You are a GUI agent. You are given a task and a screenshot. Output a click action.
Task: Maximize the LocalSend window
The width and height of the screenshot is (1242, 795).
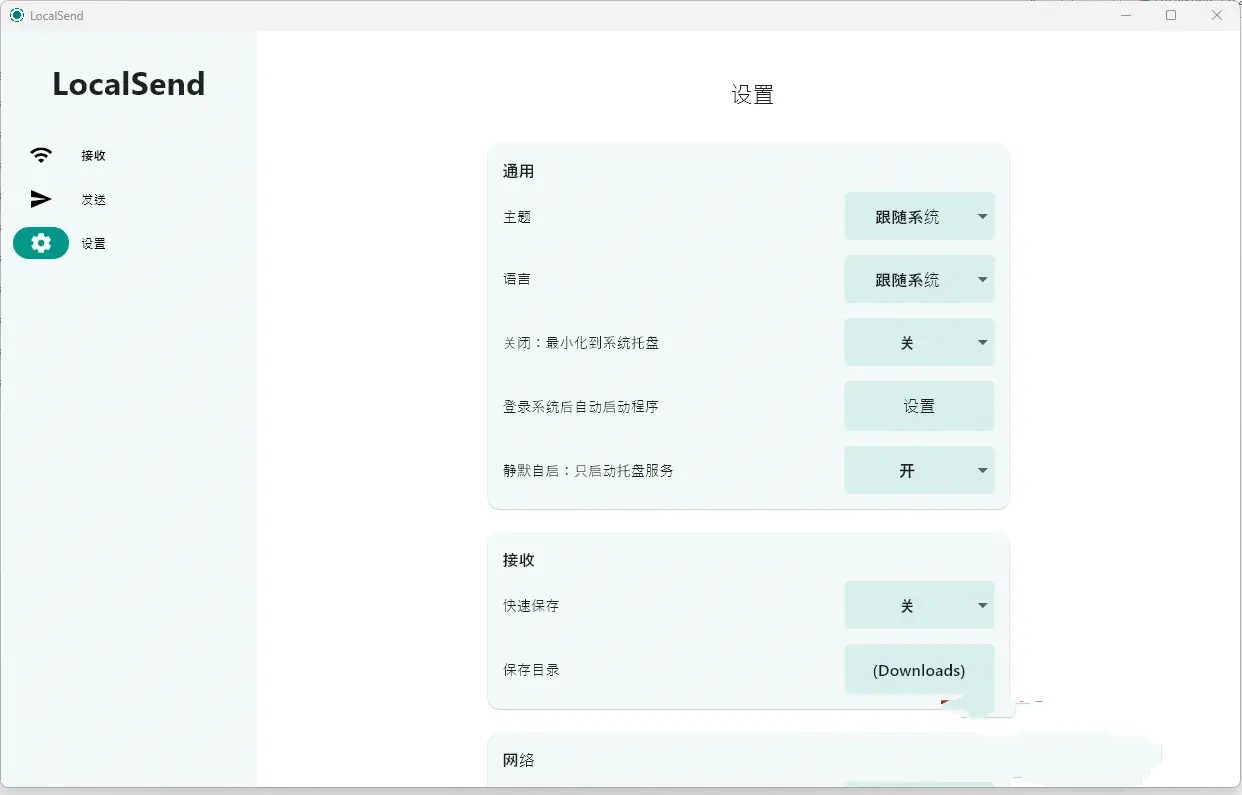click(x=1171, y=15)
